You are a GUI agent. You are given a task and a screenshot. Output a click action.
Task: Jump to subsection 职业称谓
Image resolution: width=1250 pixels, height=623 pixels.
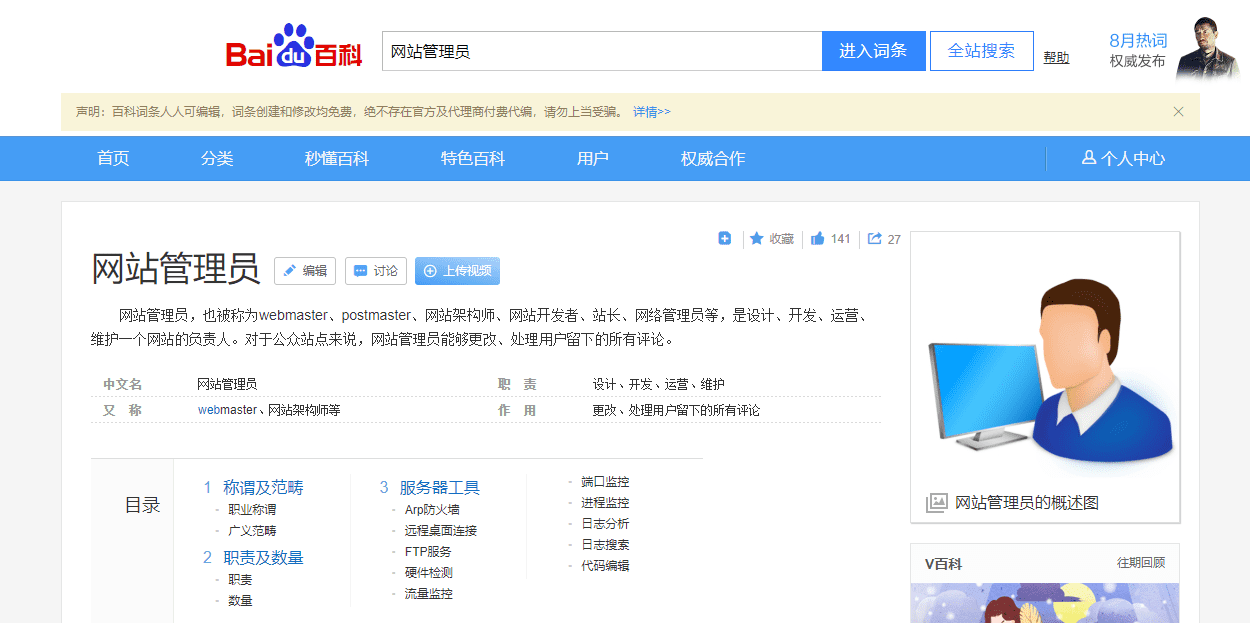click(252, 510)
